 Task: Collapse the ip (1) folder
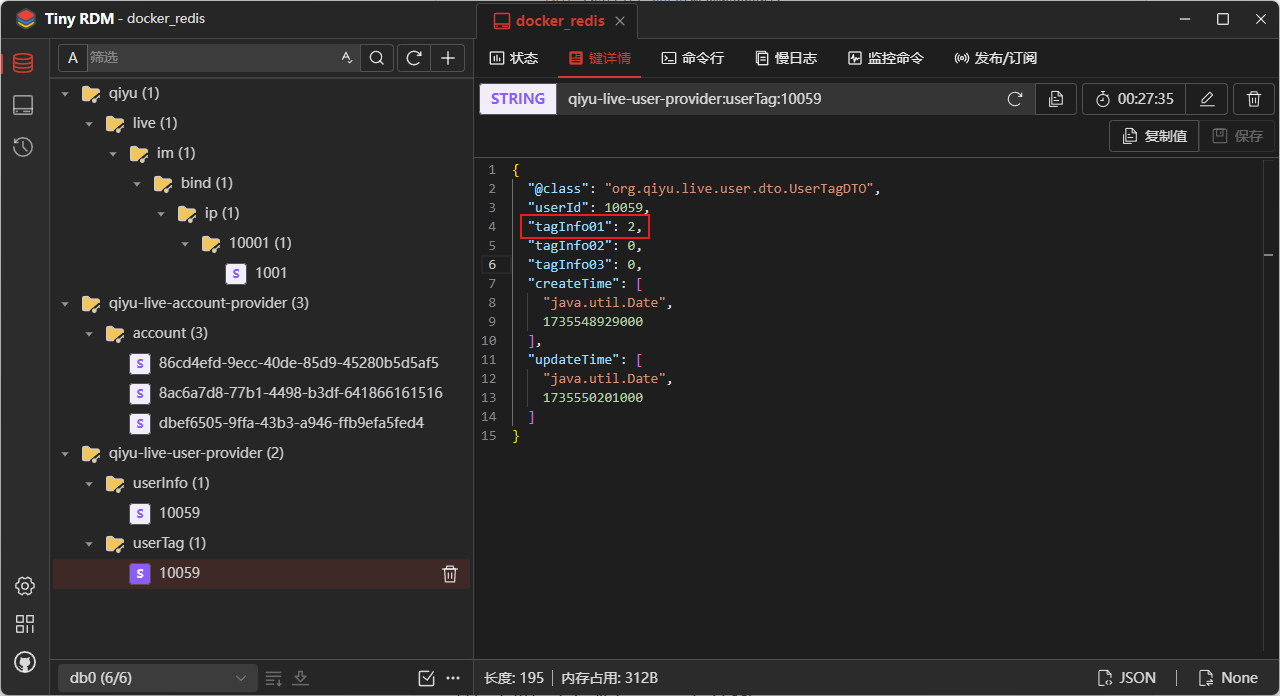[x=161, y=213]
